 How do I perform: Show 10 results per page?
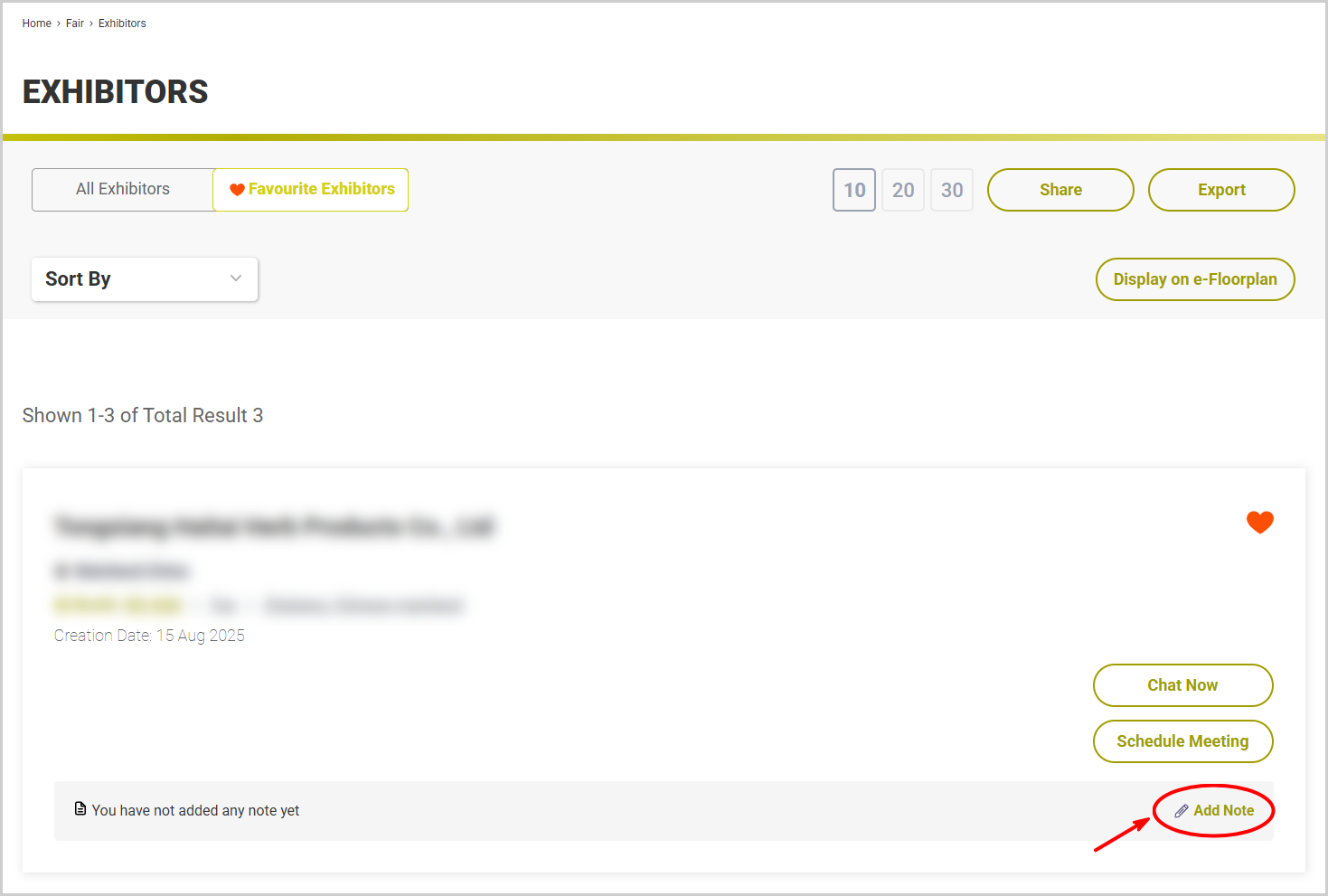click(x=854, y=190)
